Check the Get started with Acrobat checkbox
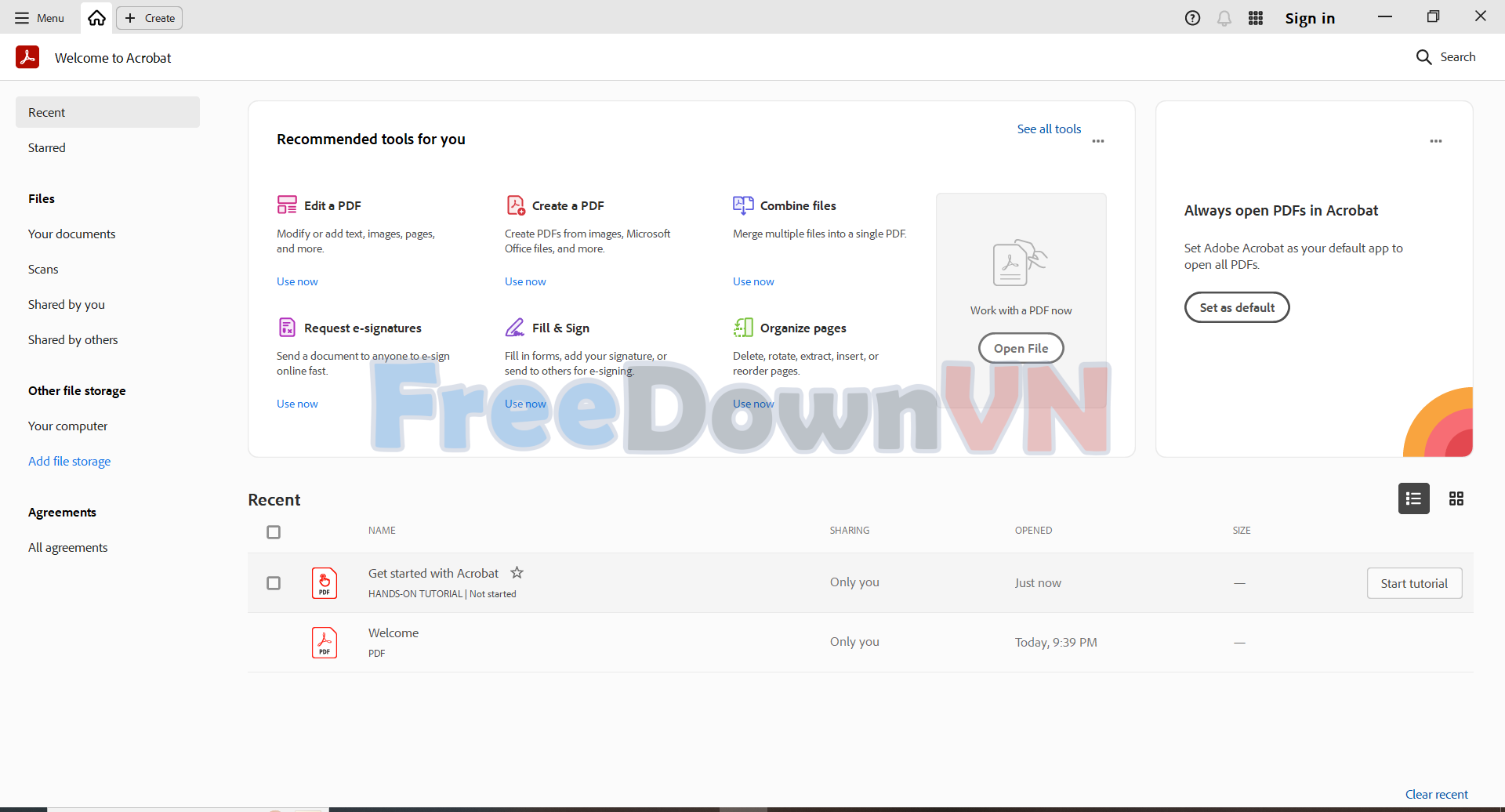 (x=274, y=583)
